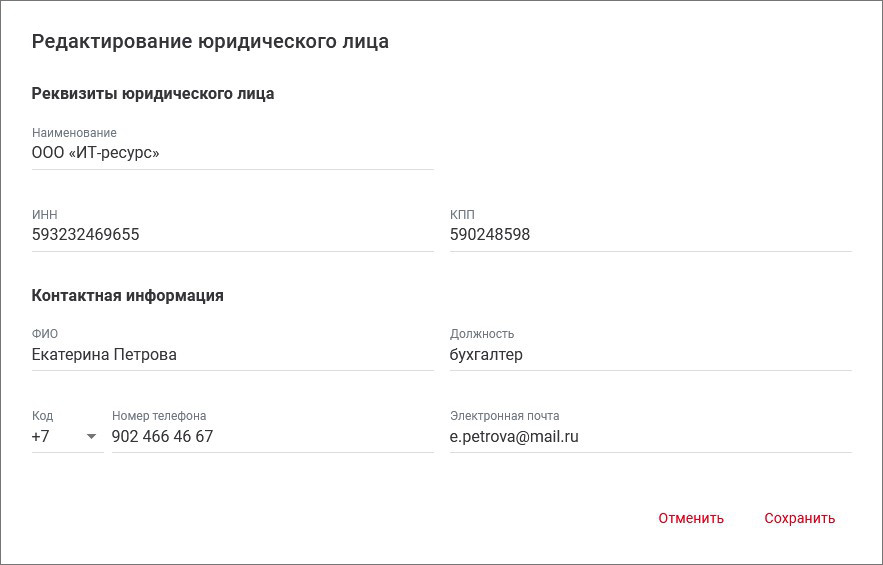883x565 pixels.
Task: Focus the phone number field 902 466 46 67
Action: tap(272, 437)
